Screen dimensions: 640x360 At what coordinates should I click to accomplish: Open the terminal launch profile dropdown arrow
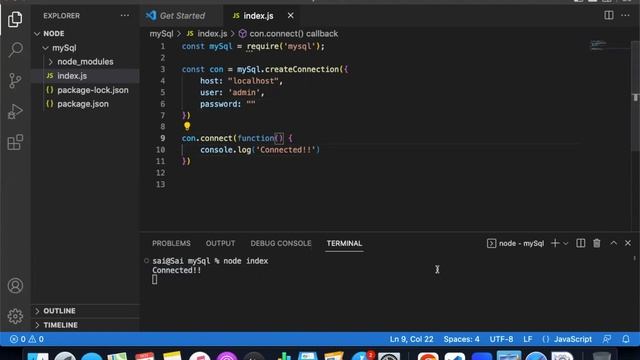566,243
